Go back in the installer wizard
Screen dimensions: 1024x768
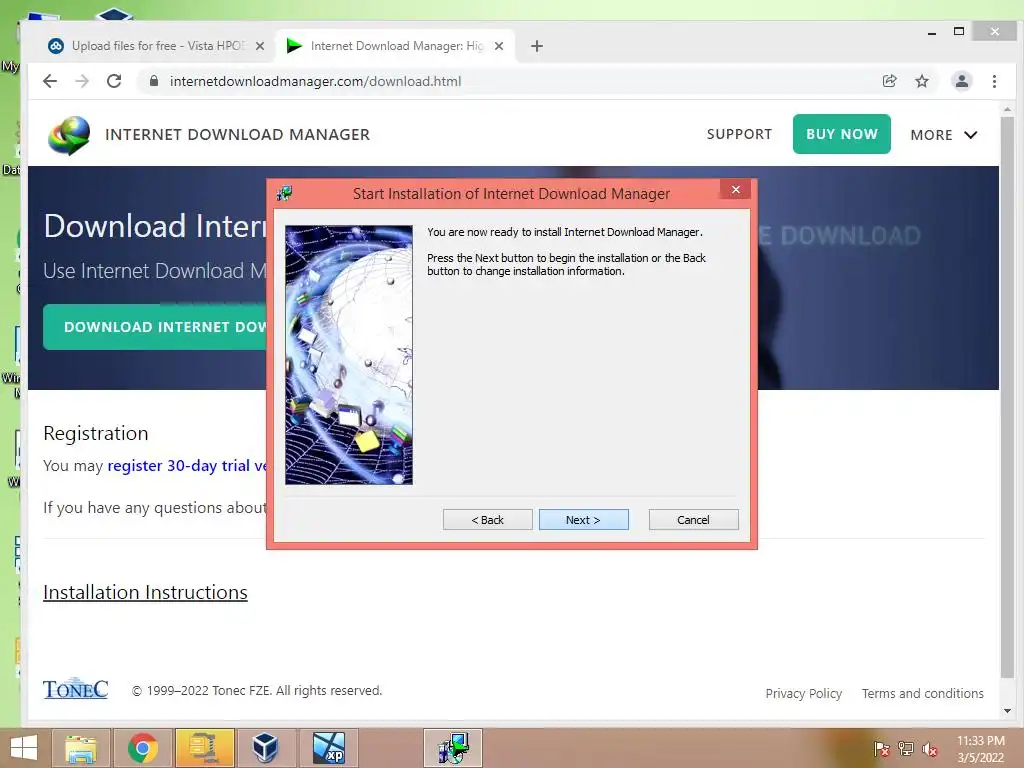(x=487, y=520)
